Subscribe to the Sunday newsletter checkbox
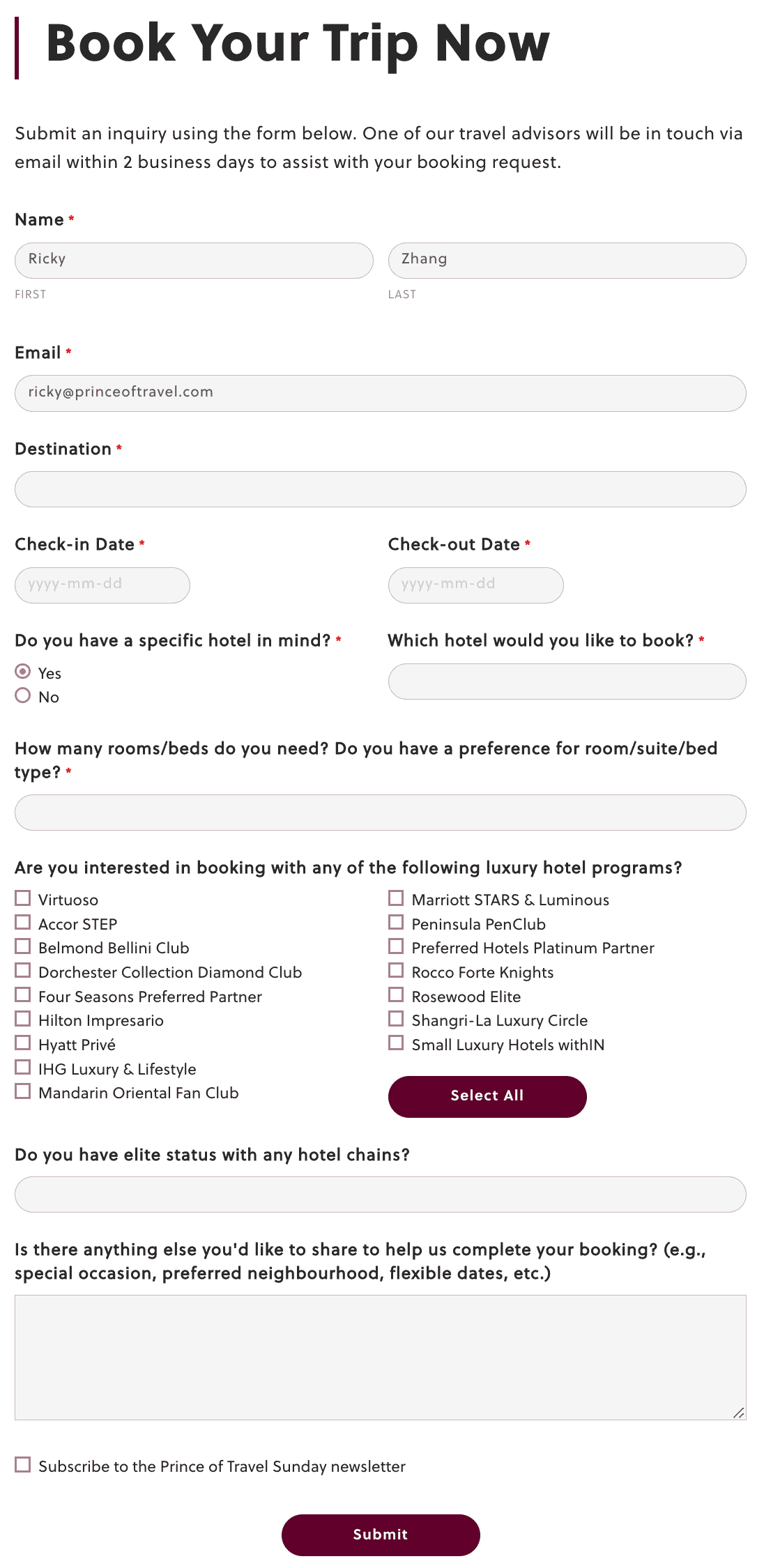Image resolution: width=764 pixels, height=1568 pixels. (23, 1465)
